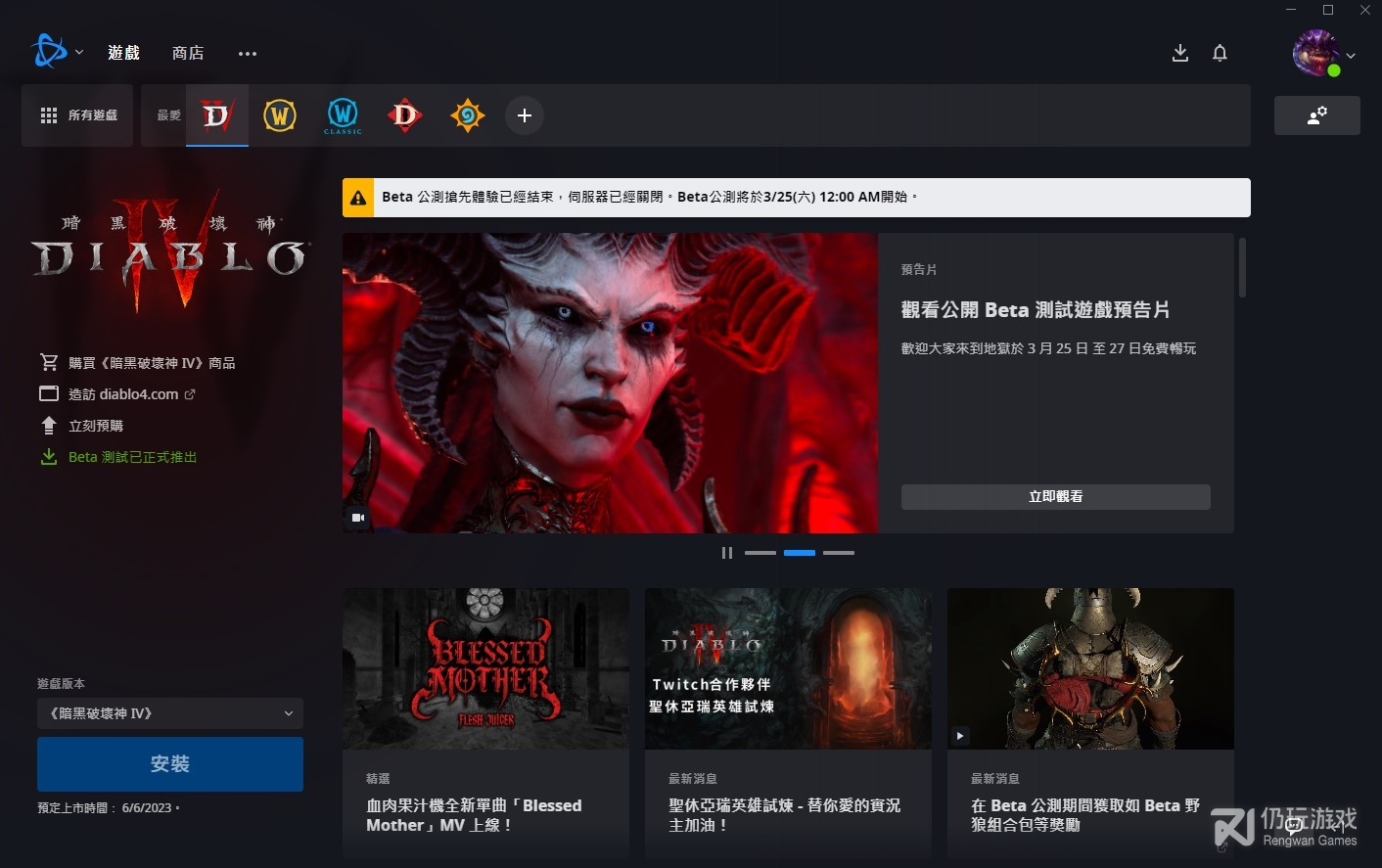Screen dimensions: 1382x868
Task: Select the World of Warcraft icon
Action: tap(280, 115)
